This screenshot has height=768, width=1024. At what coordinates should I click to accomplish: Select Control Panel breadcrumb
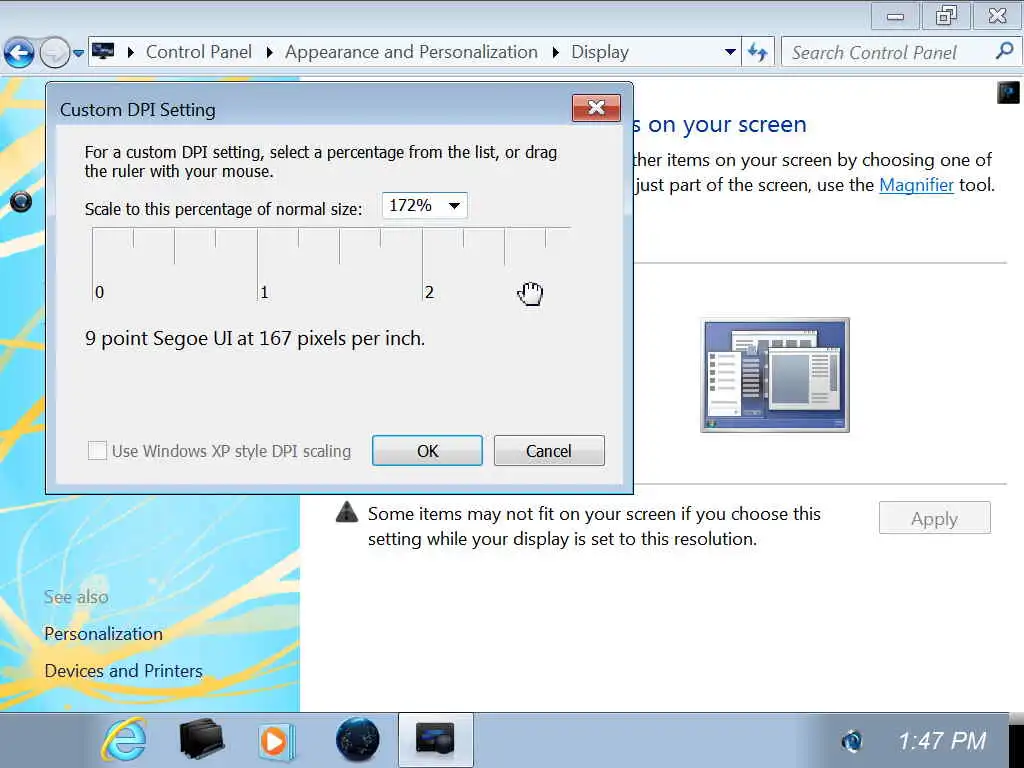pyautogui.click(x=199, y=52)
